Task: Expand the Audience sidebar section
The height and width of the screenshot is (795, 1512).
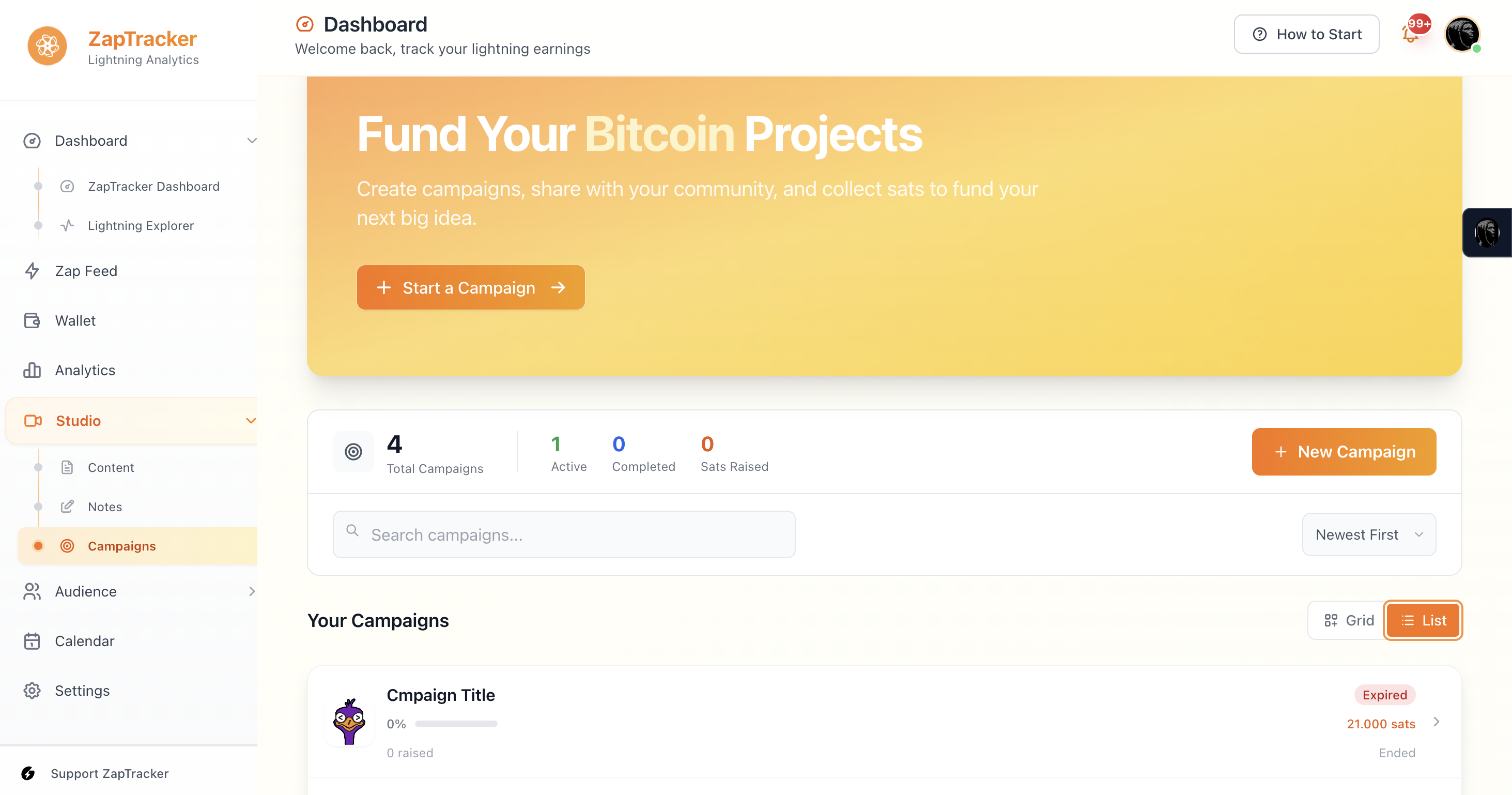Action: click(252, 591)
